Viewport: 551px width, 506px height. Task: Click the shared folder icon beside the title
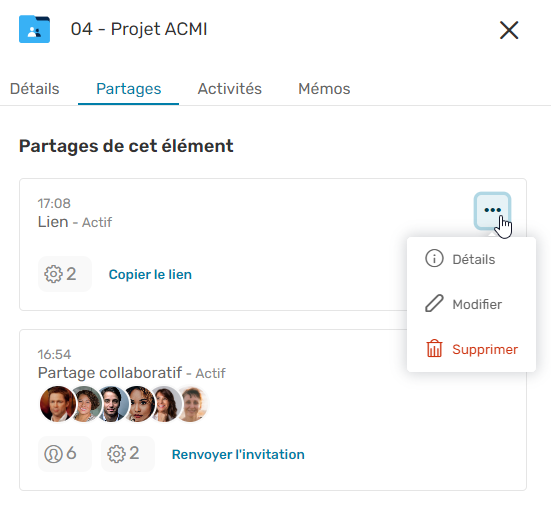click(x=34, y=29)
